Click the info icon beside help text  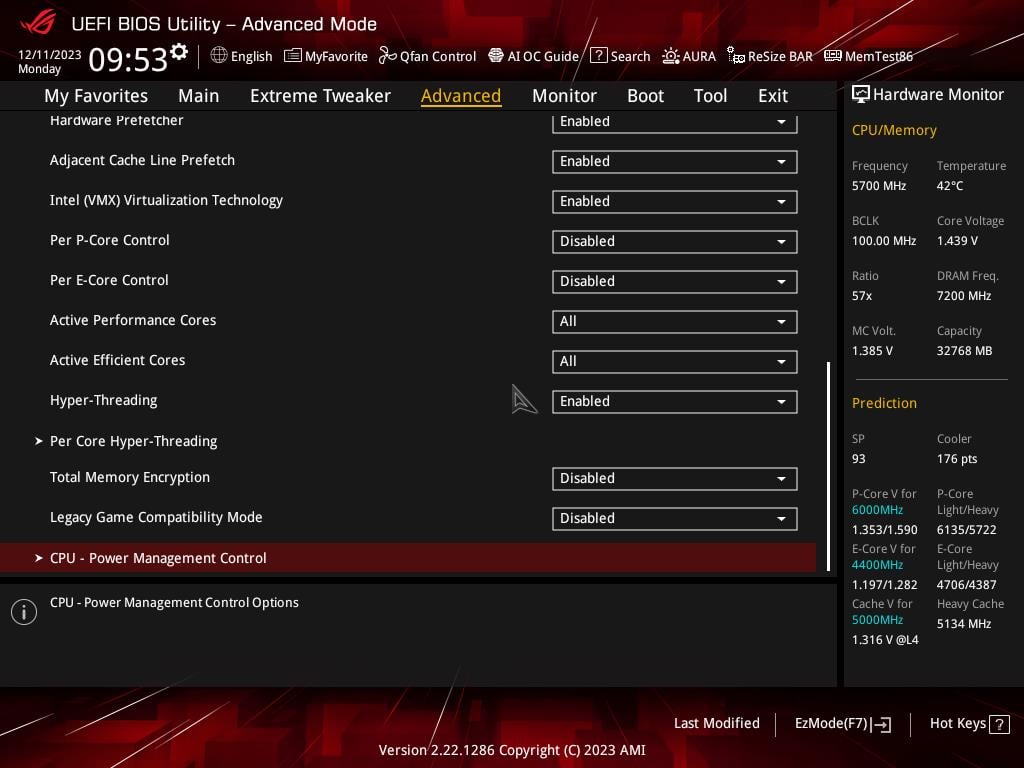coord(24,612)
